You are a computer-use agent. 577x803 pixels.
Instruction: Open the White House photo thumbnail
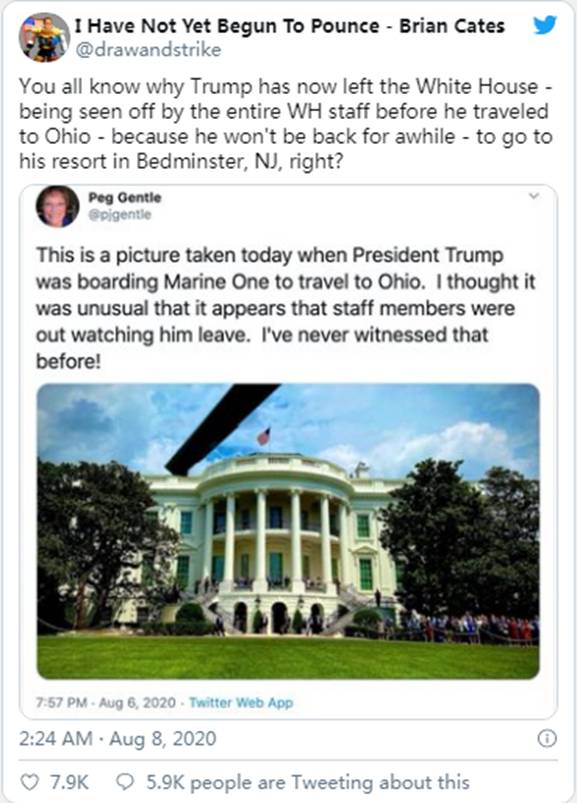tap(288, 531)
